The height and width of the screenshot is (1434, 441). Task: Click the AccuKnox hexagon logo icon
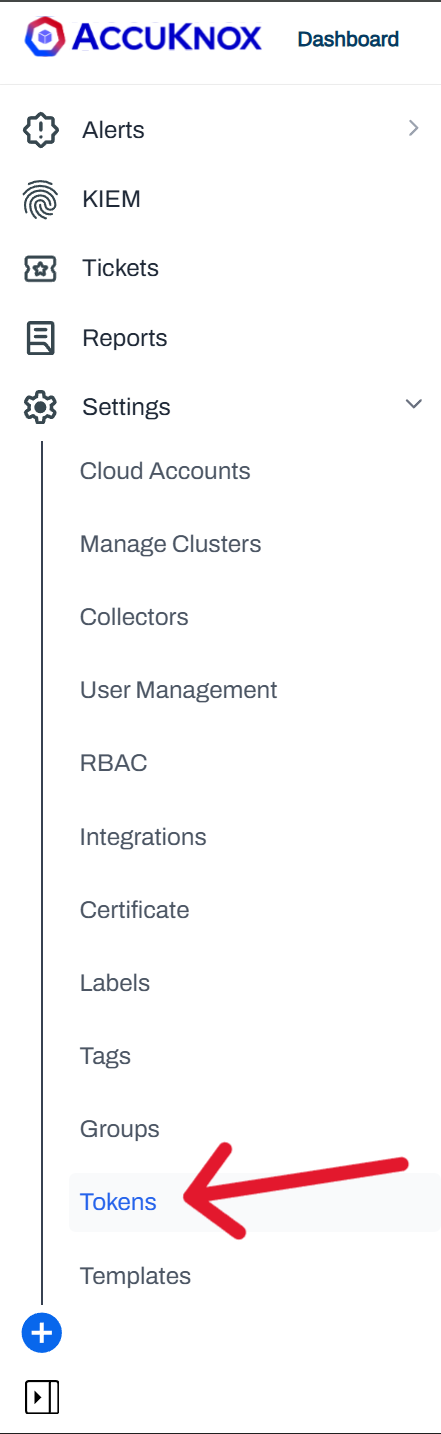pyautogui.click(x=44, y=38)
